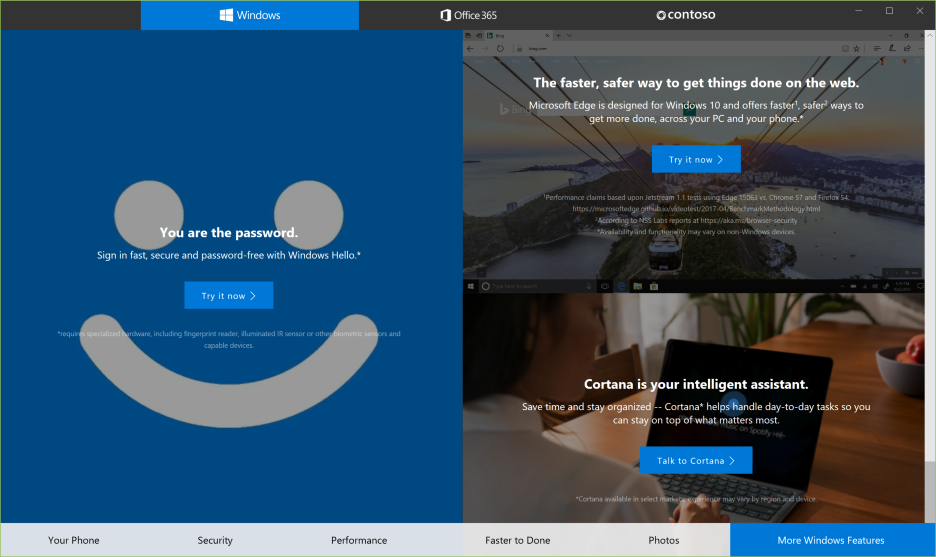
Task: Select the Windows logo tab
Action: 249,15
